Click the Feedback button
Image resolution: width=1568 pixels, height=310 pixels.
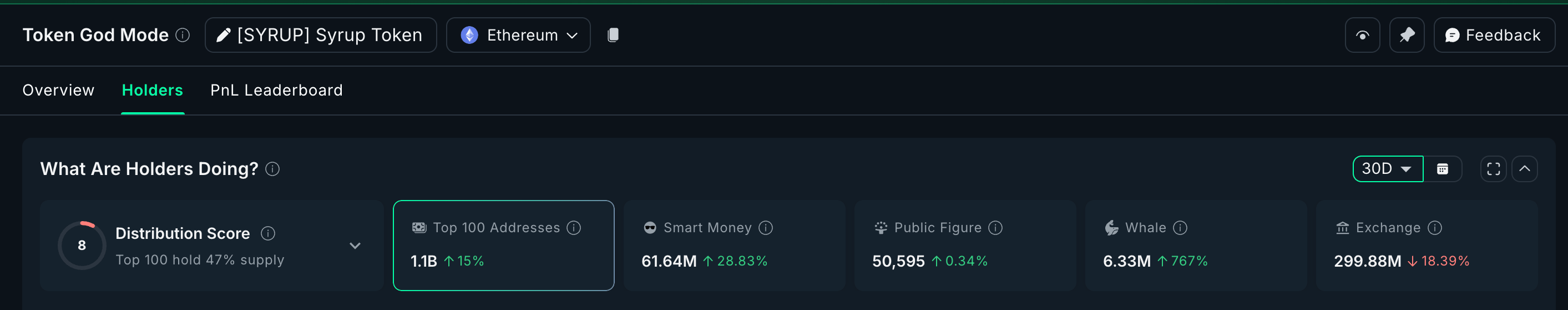1494,36
